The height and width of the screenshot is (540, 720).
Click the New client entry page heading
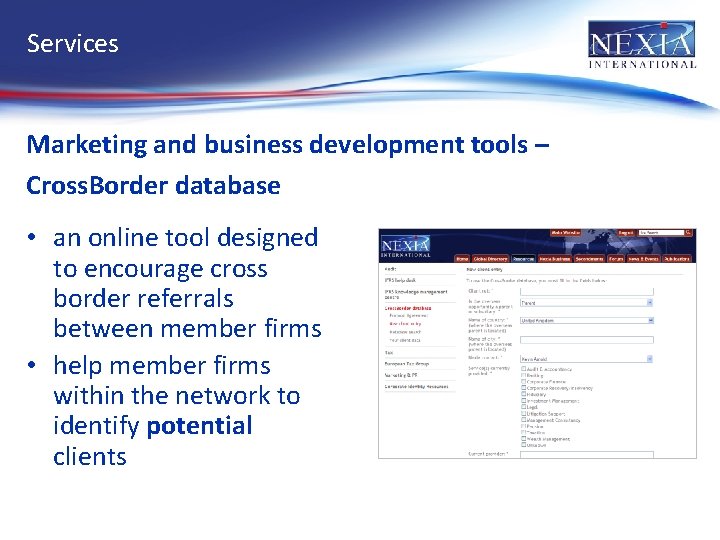click(484, 270)
